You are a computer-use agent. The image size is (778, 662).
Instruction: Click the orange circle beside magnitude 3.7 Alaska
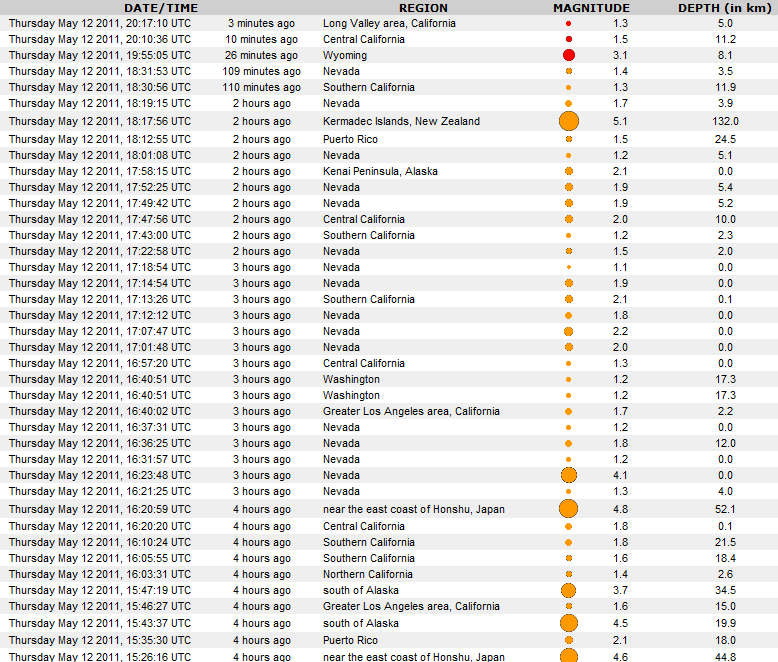569,590
